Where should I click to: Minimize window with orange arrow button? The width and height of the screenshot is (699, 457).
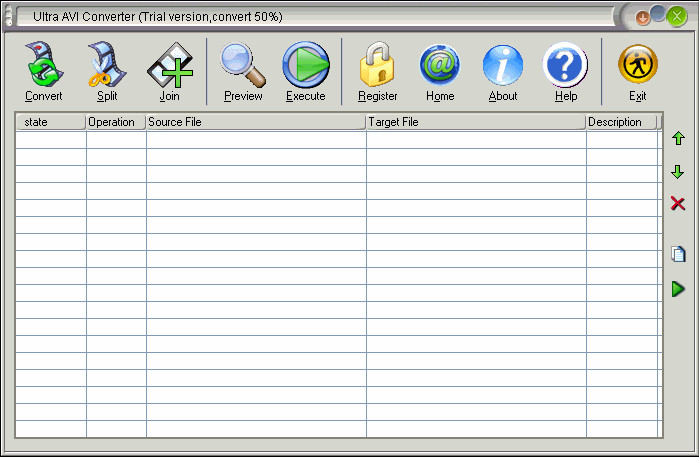pos(642,18)
